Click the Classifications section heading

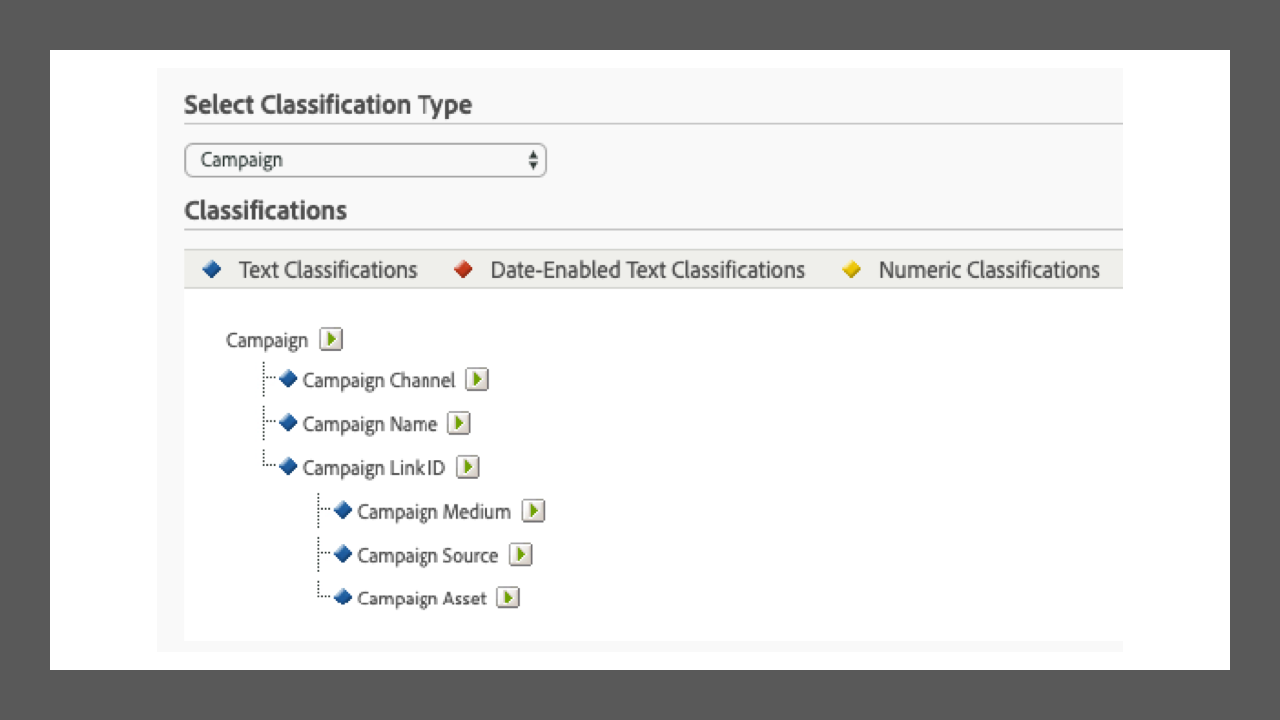coord(265,210)
